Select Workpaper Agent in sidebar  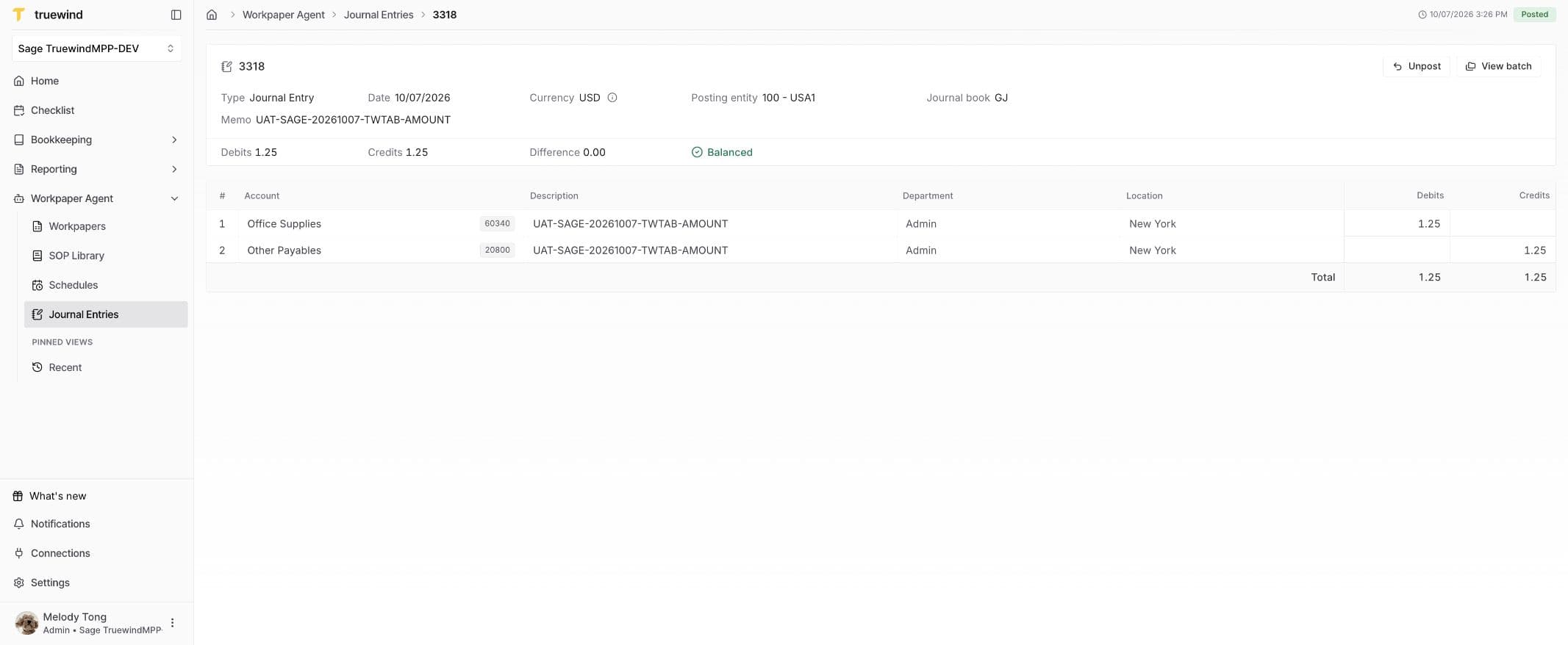72,198
